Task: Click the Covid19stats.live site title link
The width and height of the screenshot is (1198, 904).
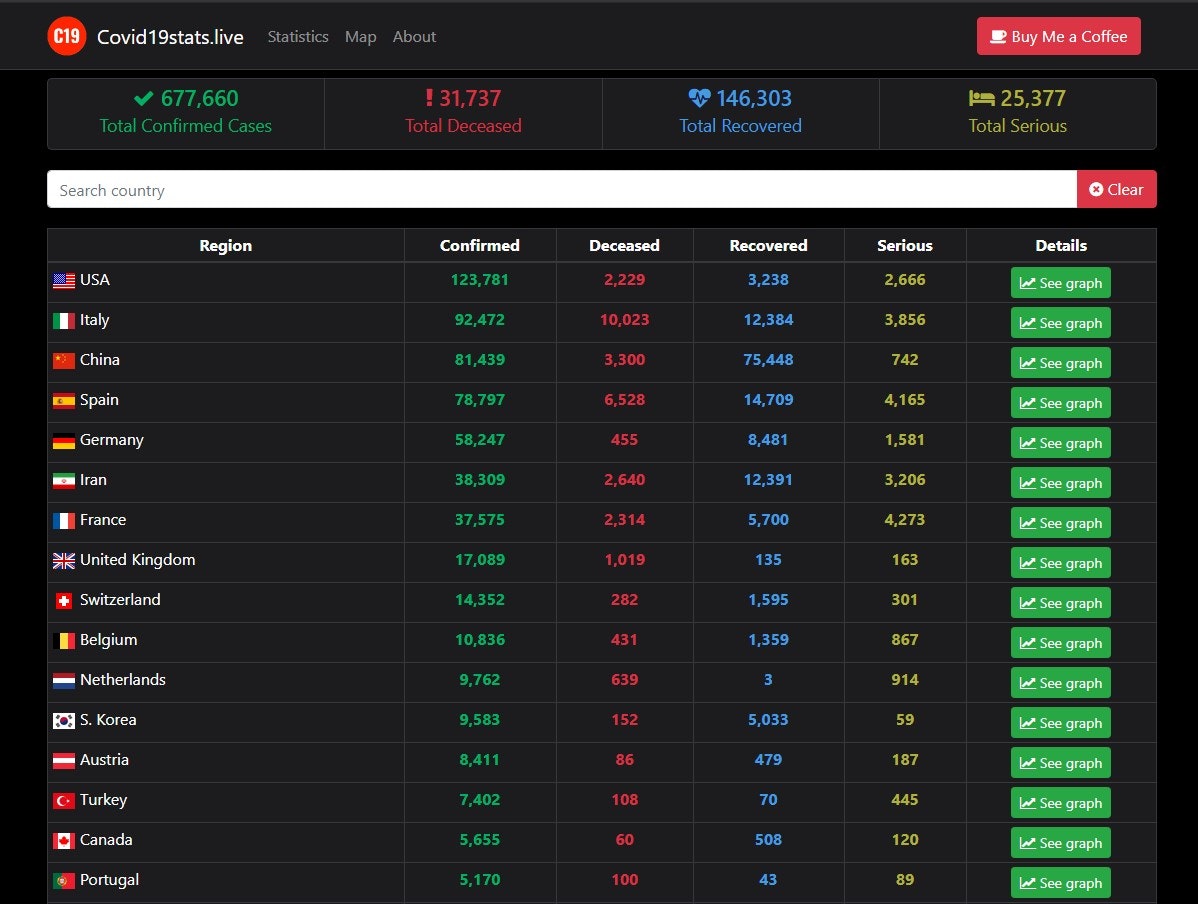Action: coord(170,37)
